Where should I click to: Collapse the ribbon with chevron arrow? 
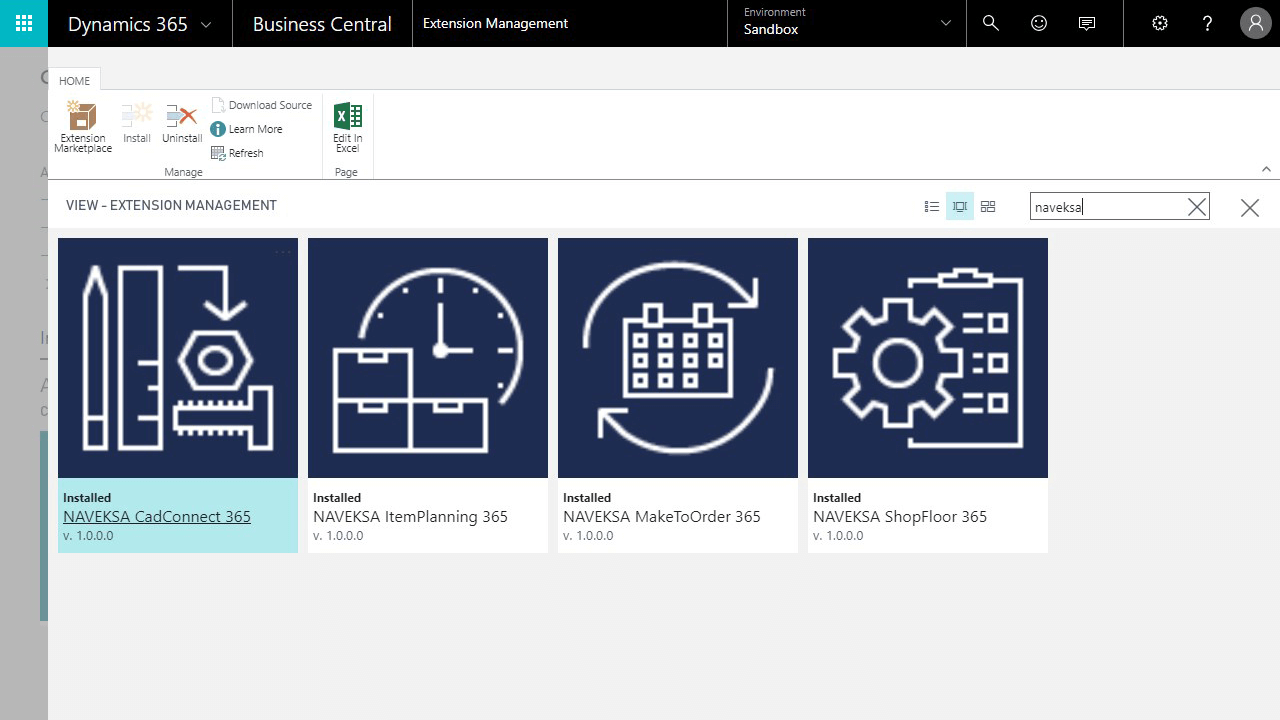click(1266, 169)
